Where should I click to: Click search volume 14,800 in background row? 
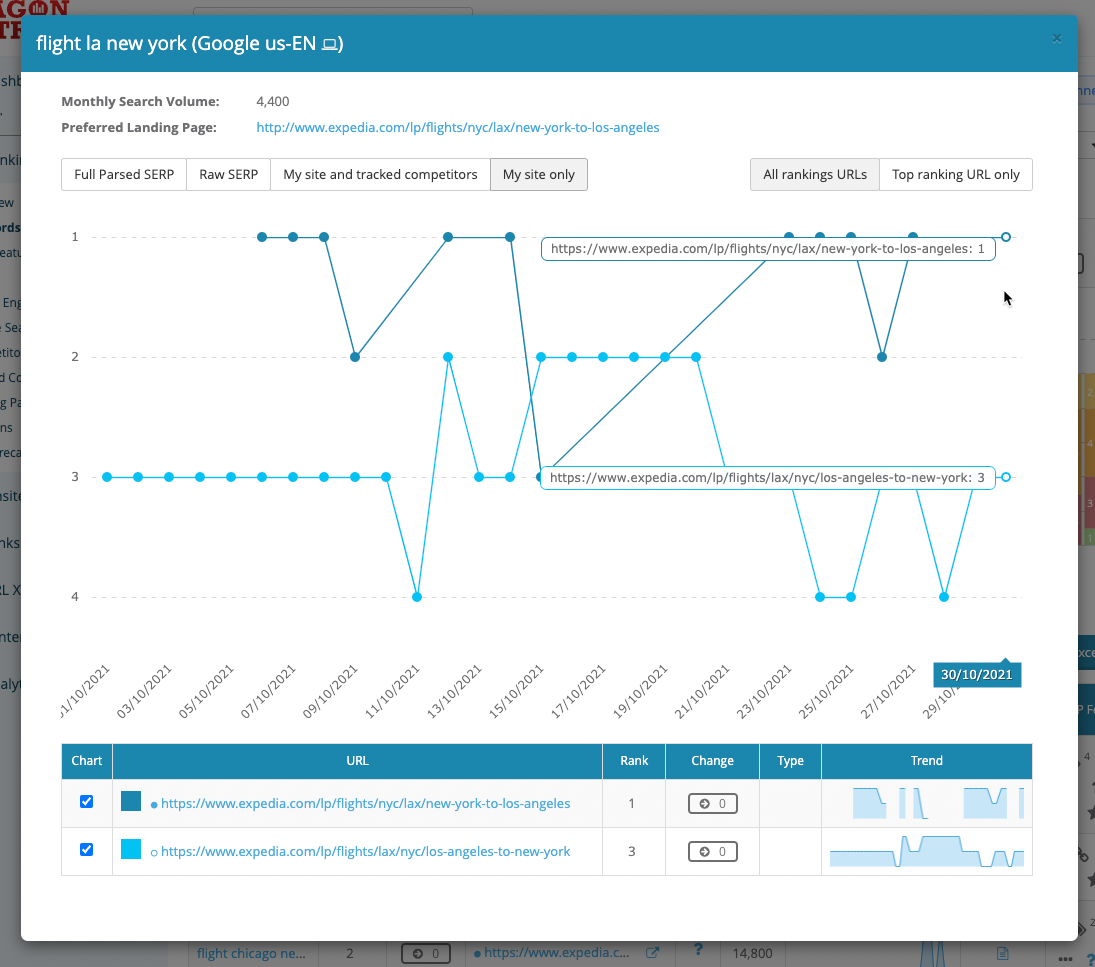[752, 953]
